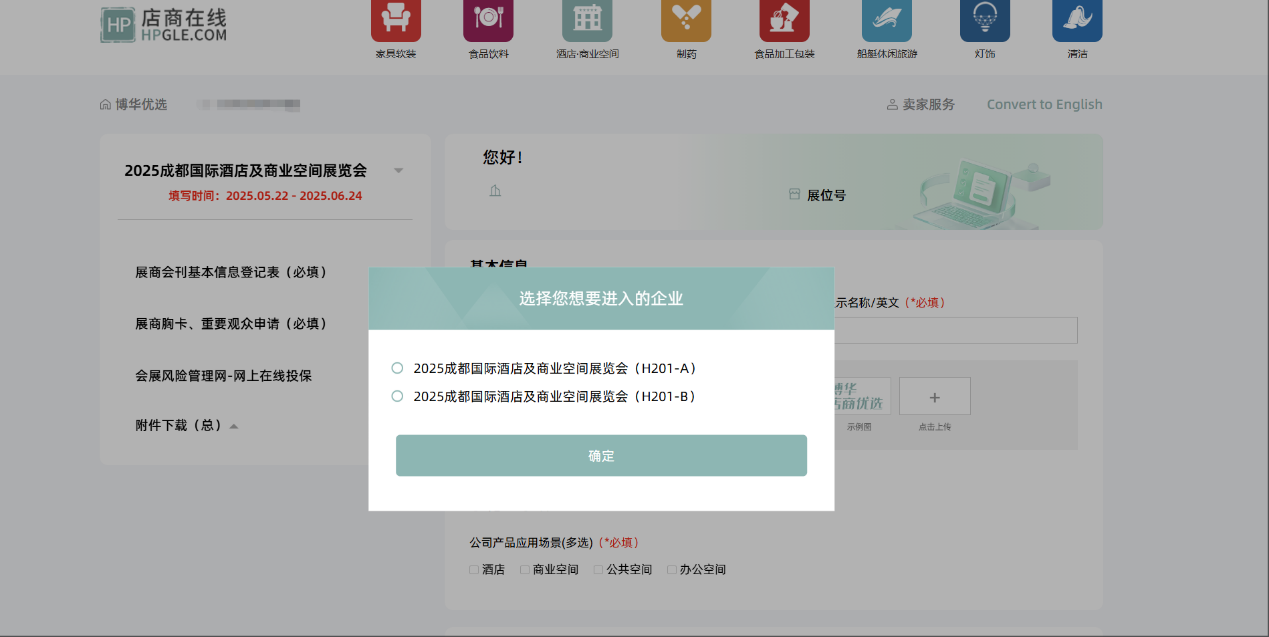Screen dimensions: 1269x637
Task: Choose the H201-B exhibition radio option
Action: [x=398, y=396]
